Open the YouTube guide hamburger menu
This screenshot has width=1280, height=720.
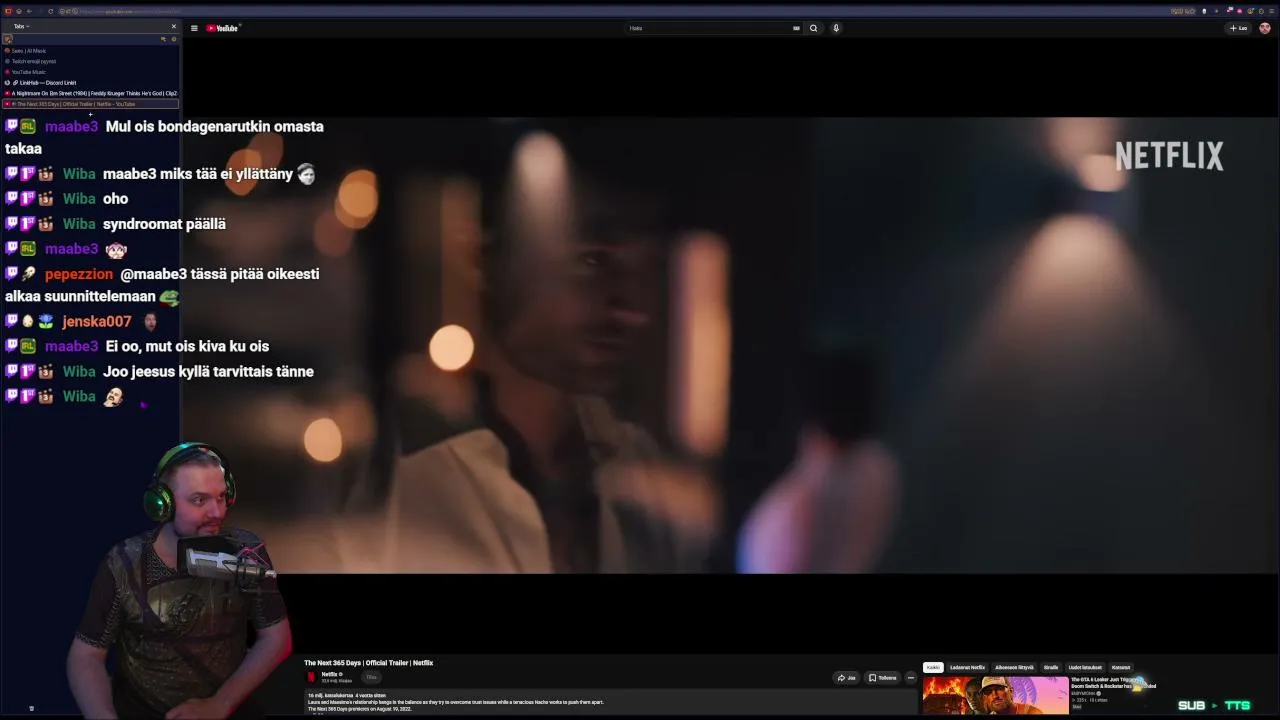pos(194,28)
